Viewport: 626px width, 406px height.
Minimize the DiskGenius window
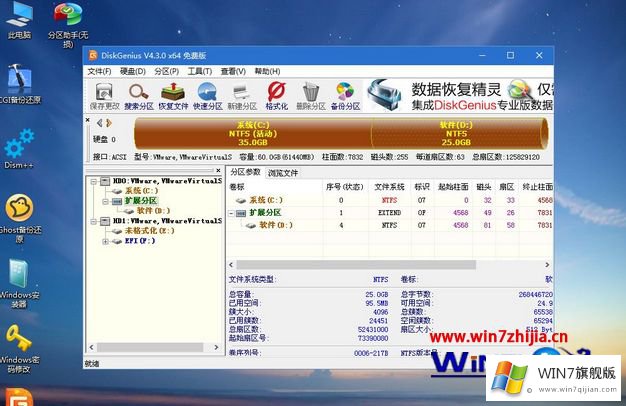(482, 55)
